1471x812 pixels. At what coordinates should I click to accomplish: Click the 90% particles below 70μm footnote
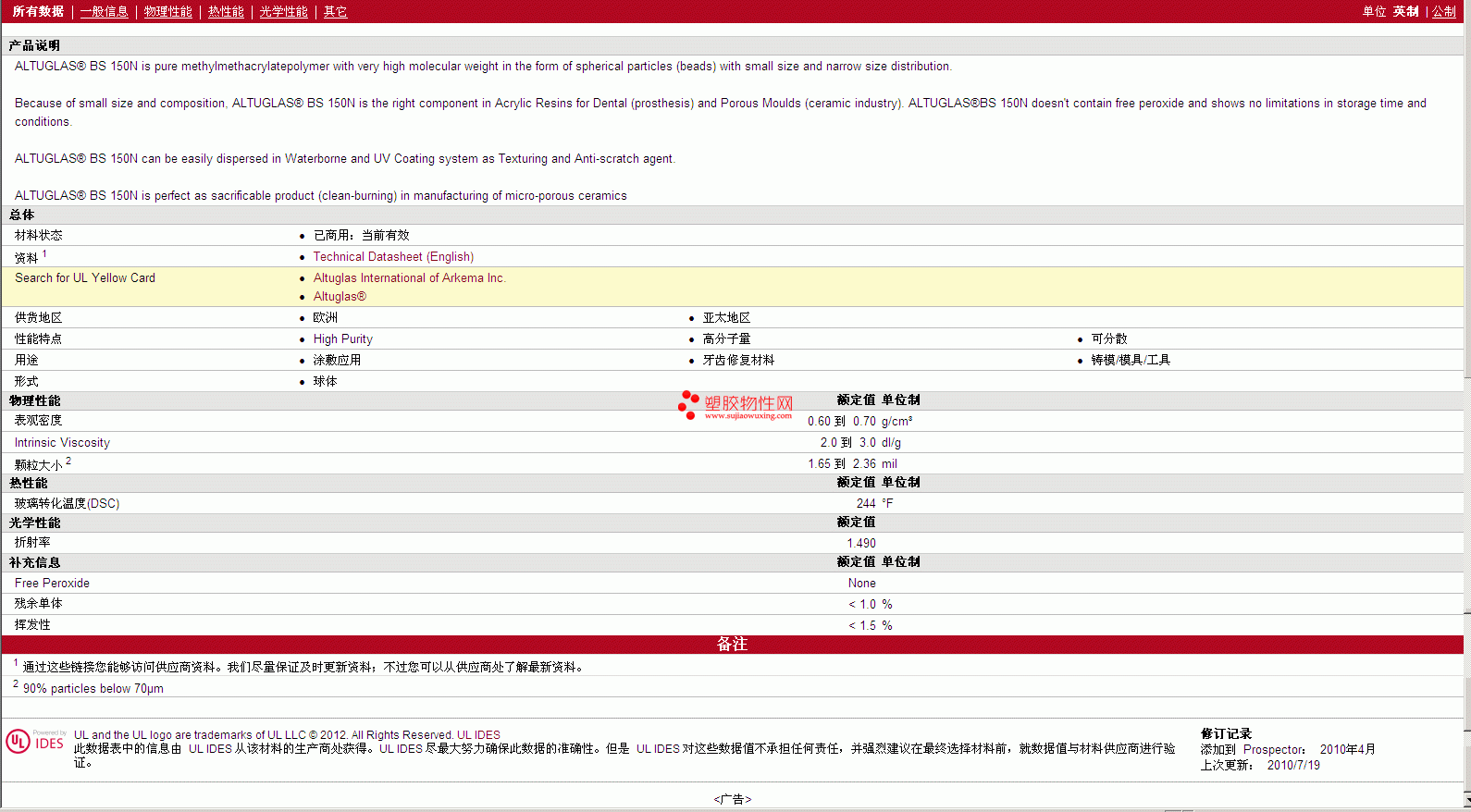coord(93,688)
